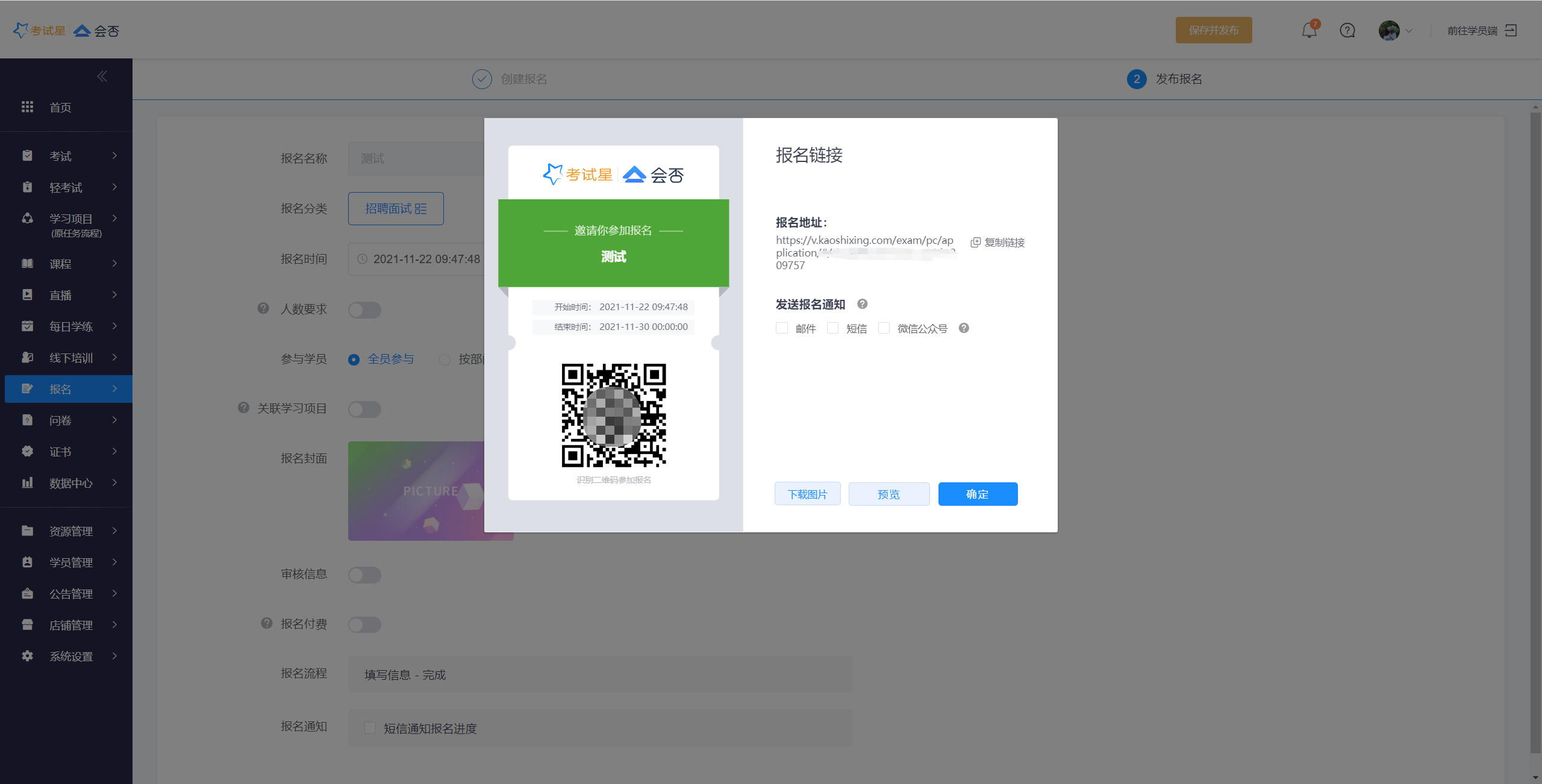1542x784 pixels.
Task: Expand the 系统设置 sidebar submenu
Action: [x=71, y=656]
